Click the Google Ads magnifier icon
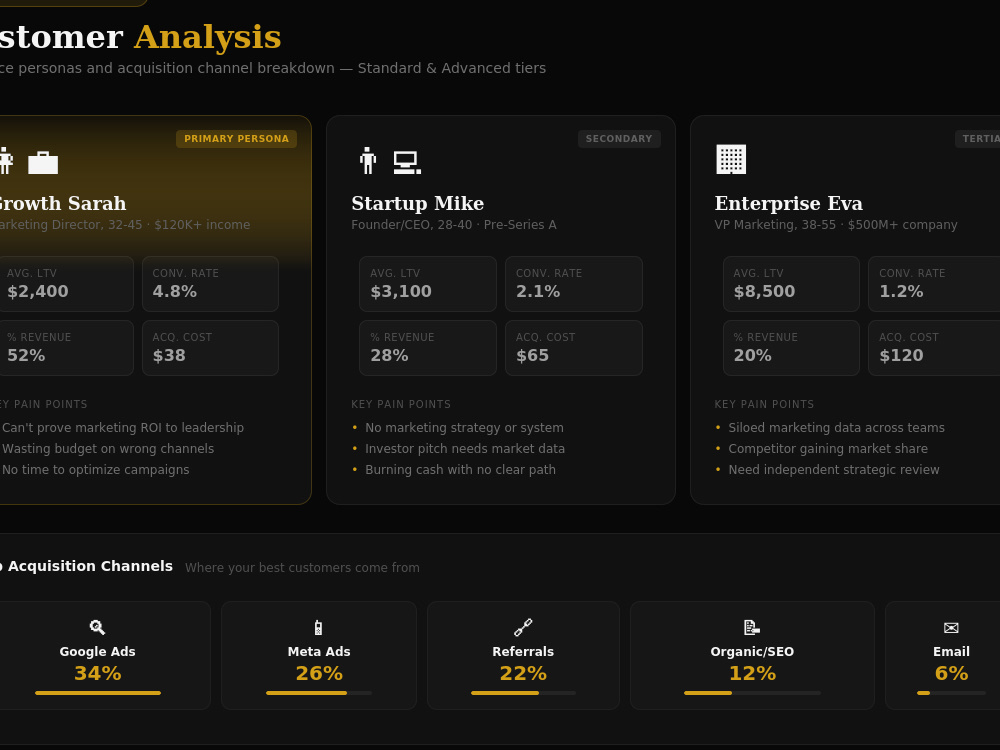The image size is (1000, 750). tap(98, 628)
